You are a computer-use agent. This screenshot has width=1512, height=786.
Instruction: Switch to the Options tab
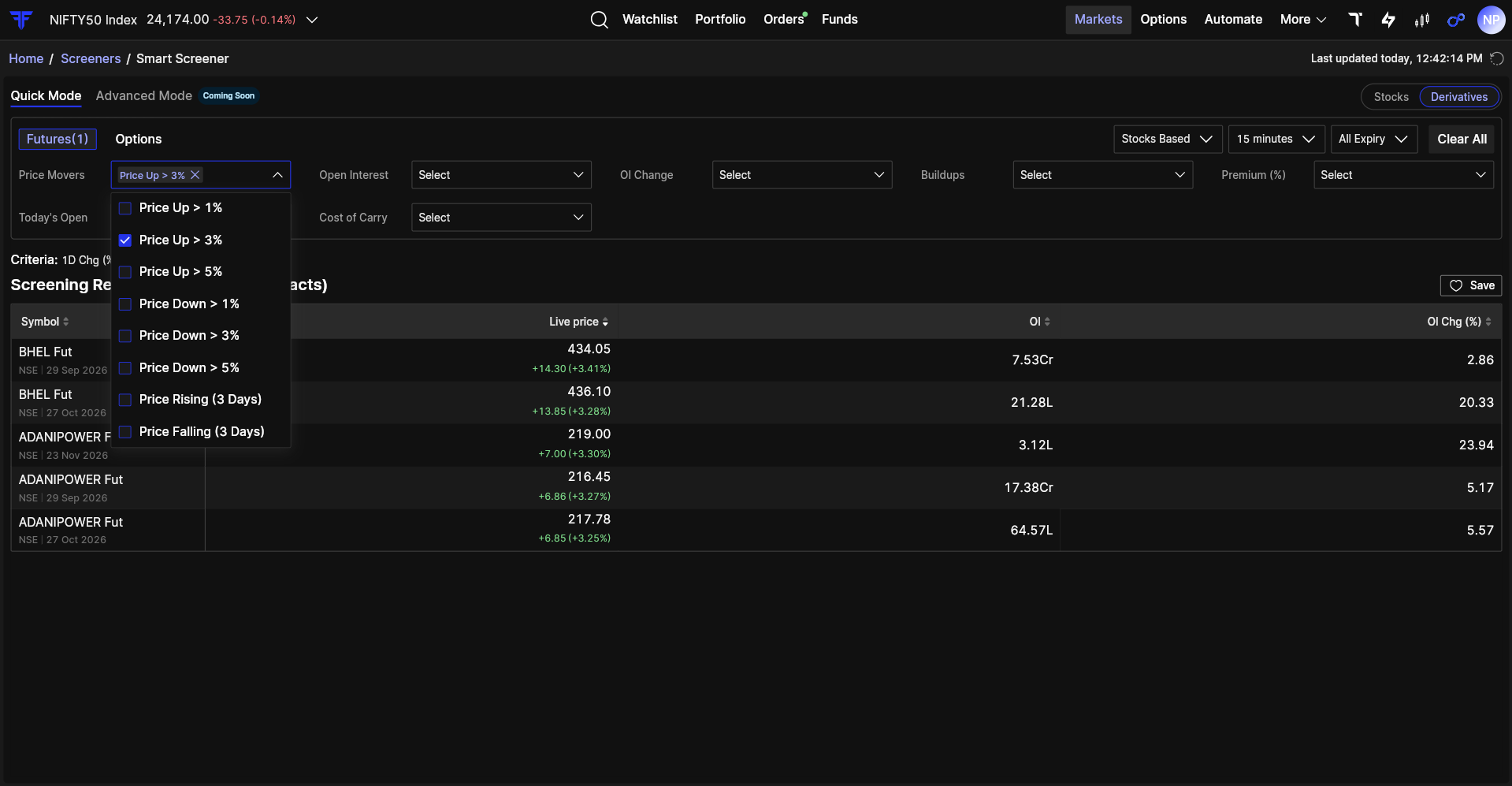click(139, 139)
